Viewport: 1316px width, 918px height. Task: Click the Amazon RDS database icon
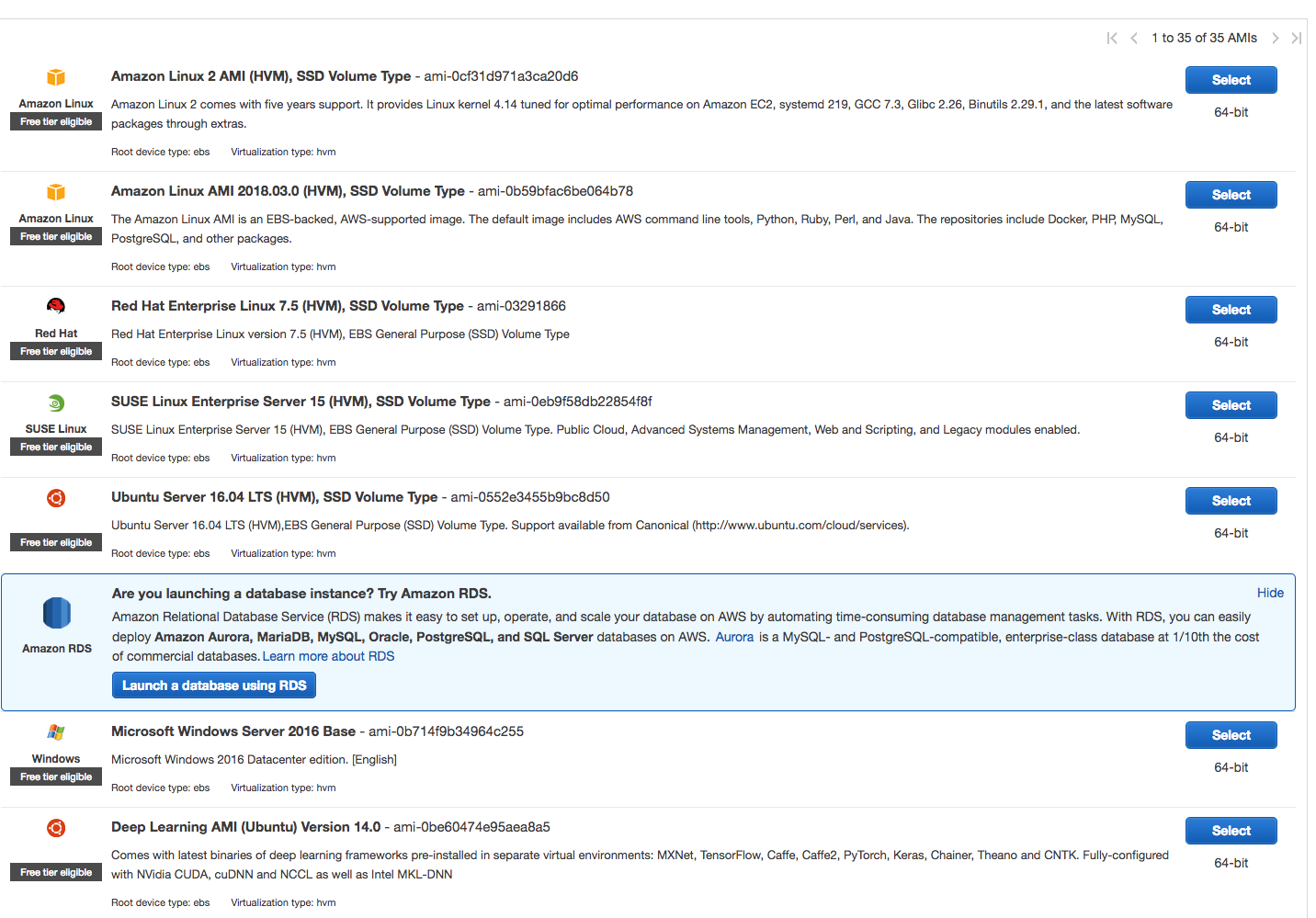57,613
